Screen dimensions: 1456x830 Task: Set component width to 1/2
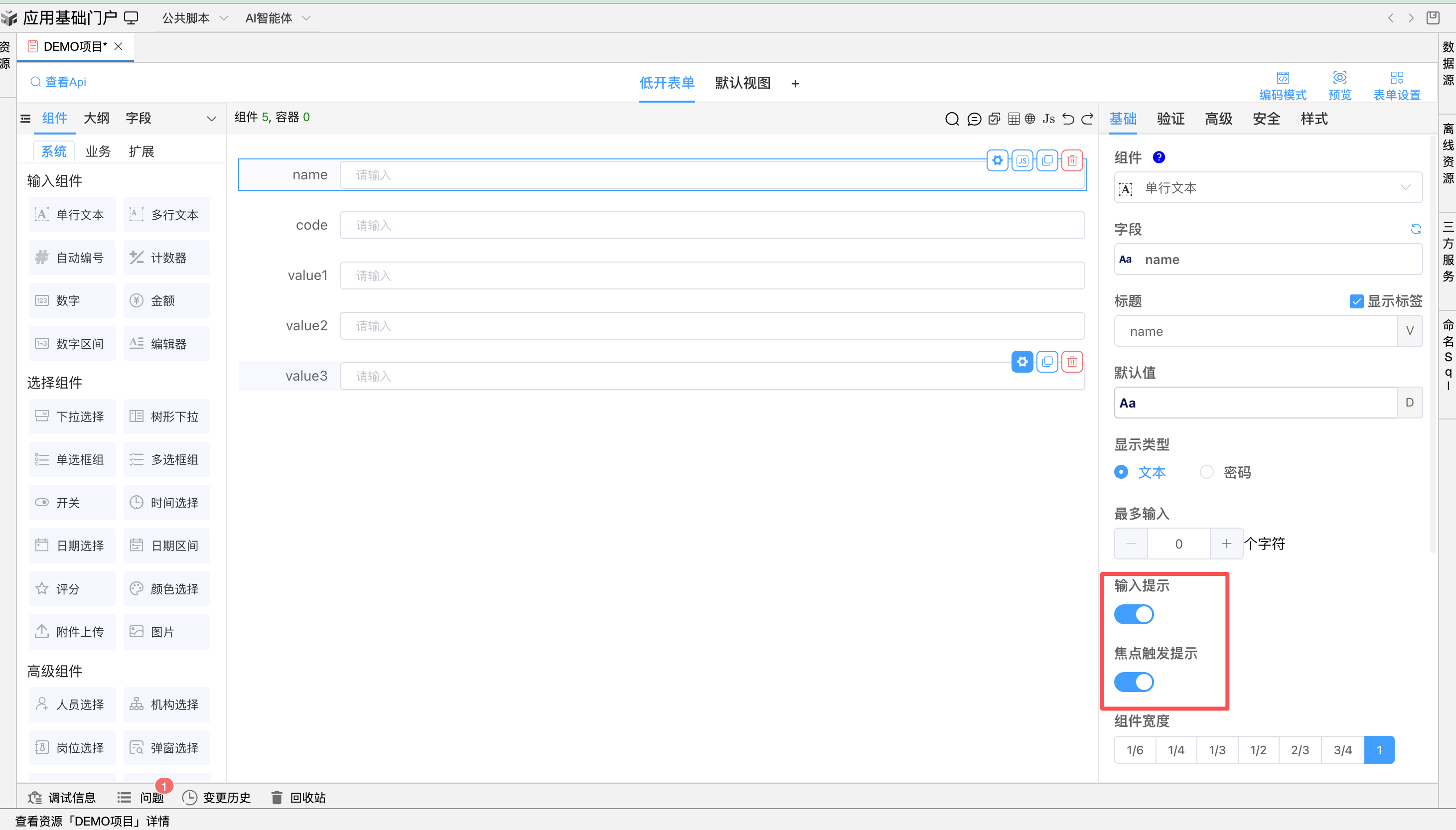1258,750
